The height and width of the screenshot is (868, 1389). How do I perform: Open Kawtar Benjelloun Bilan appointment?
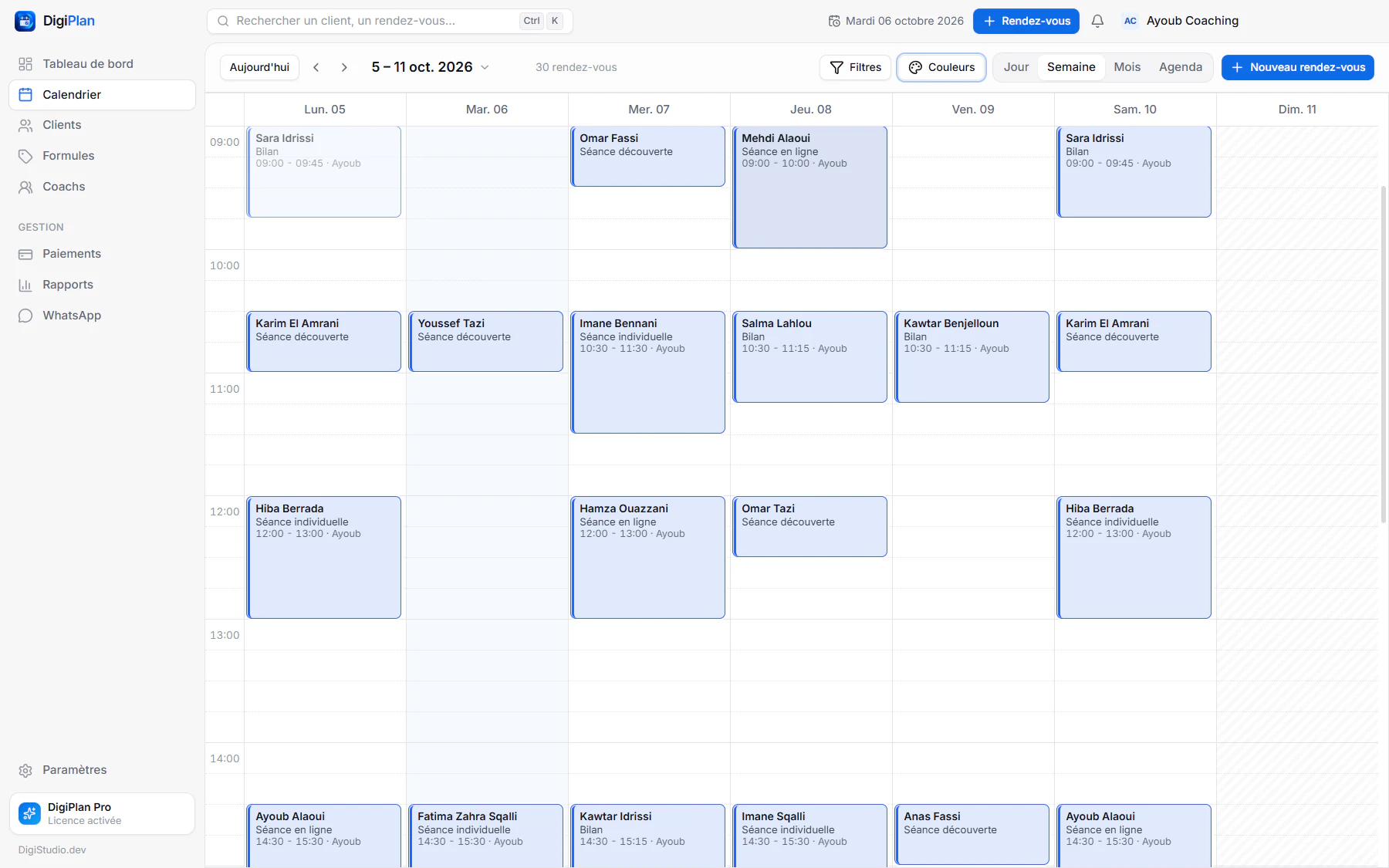[972, 356]
